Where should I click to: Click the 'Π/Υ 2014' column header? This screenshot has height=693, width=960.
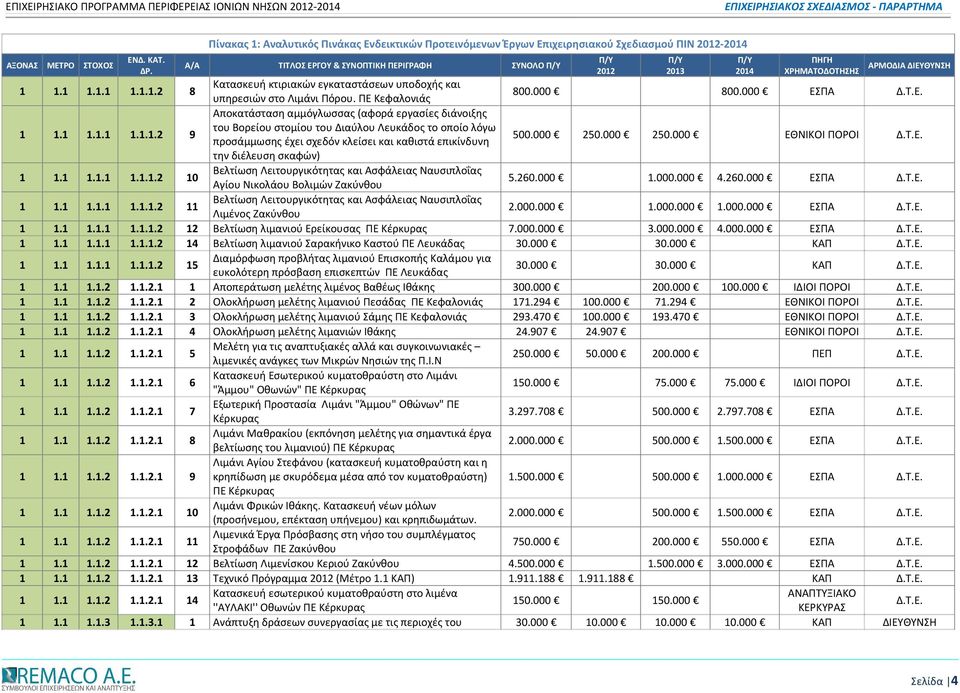pos(744,66)
